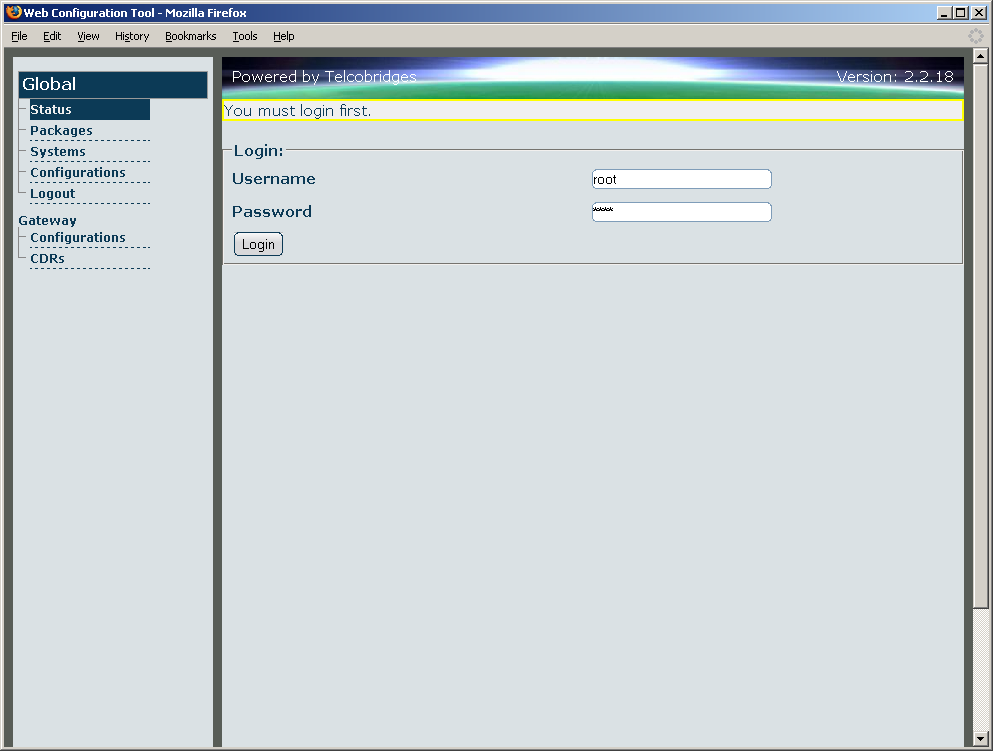Open Configurations under the Gateway section

(x=78, y=237)
